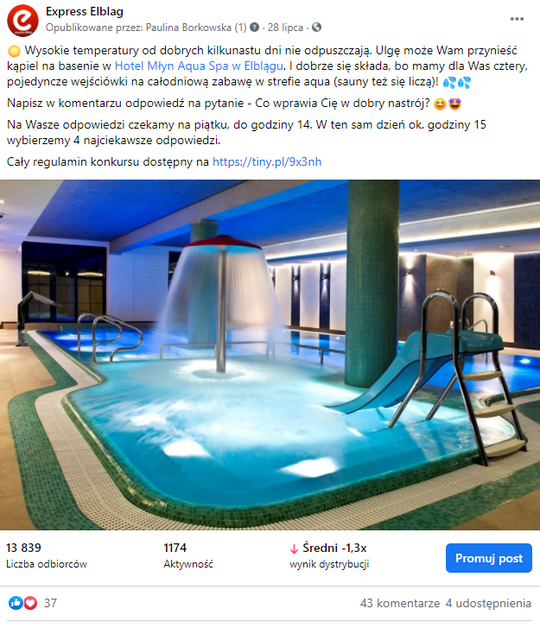
Task: Open the 4 udostępnienia shares list
Action: (488, 603)
